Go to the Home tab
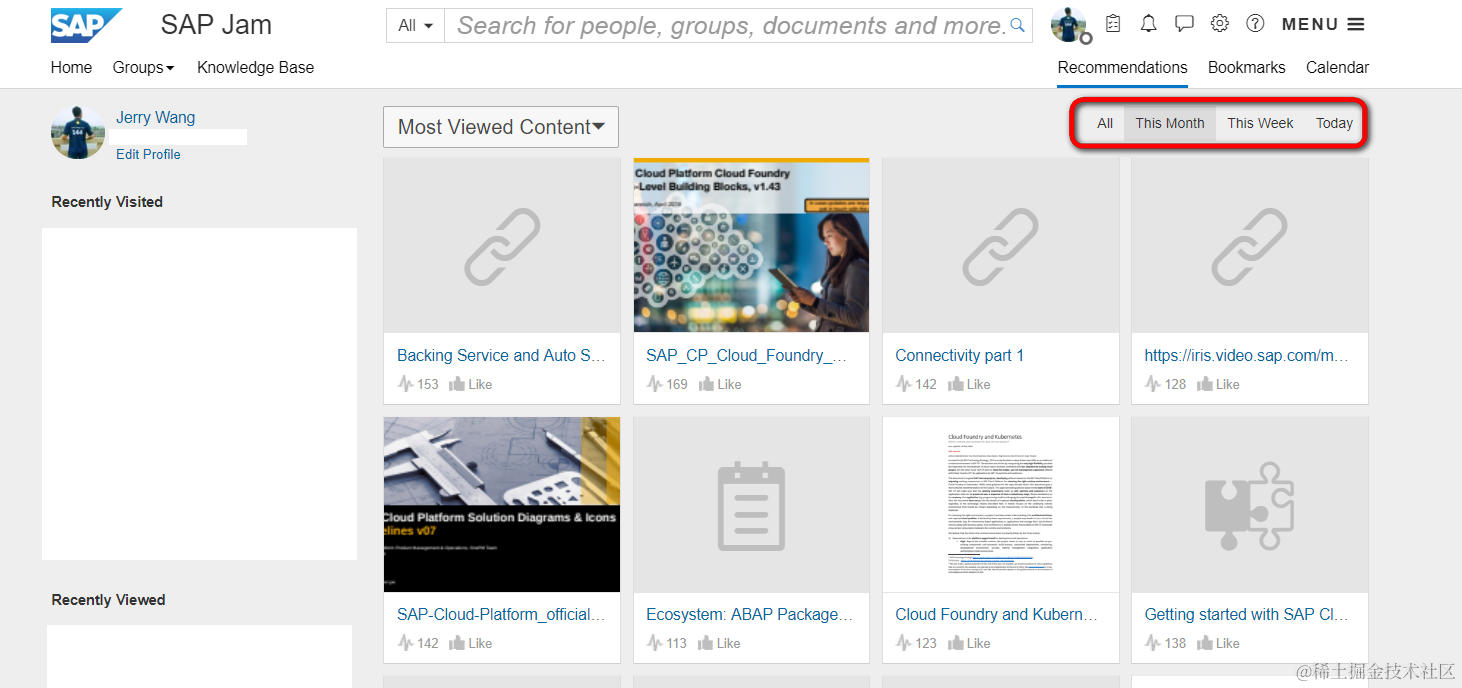 (x=71, y=68)
